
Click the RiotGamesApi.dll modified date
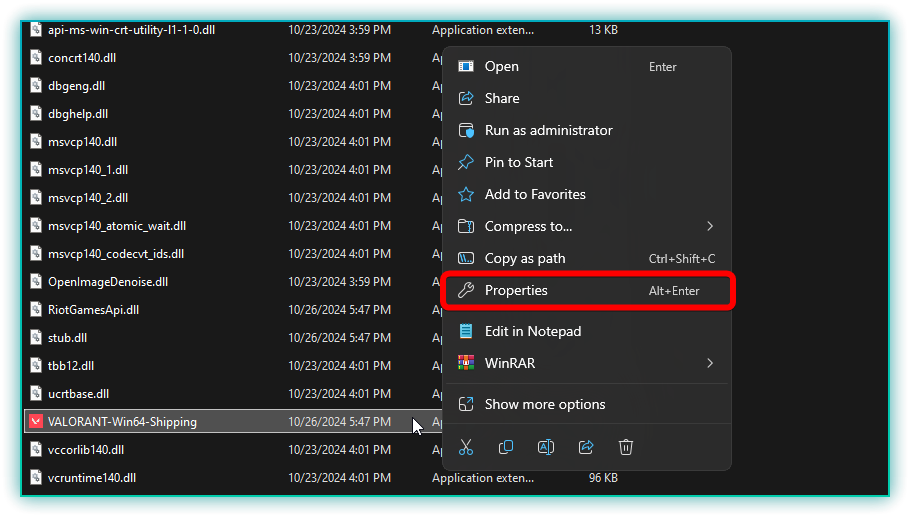pyautogui.click(x=340, y=309)
